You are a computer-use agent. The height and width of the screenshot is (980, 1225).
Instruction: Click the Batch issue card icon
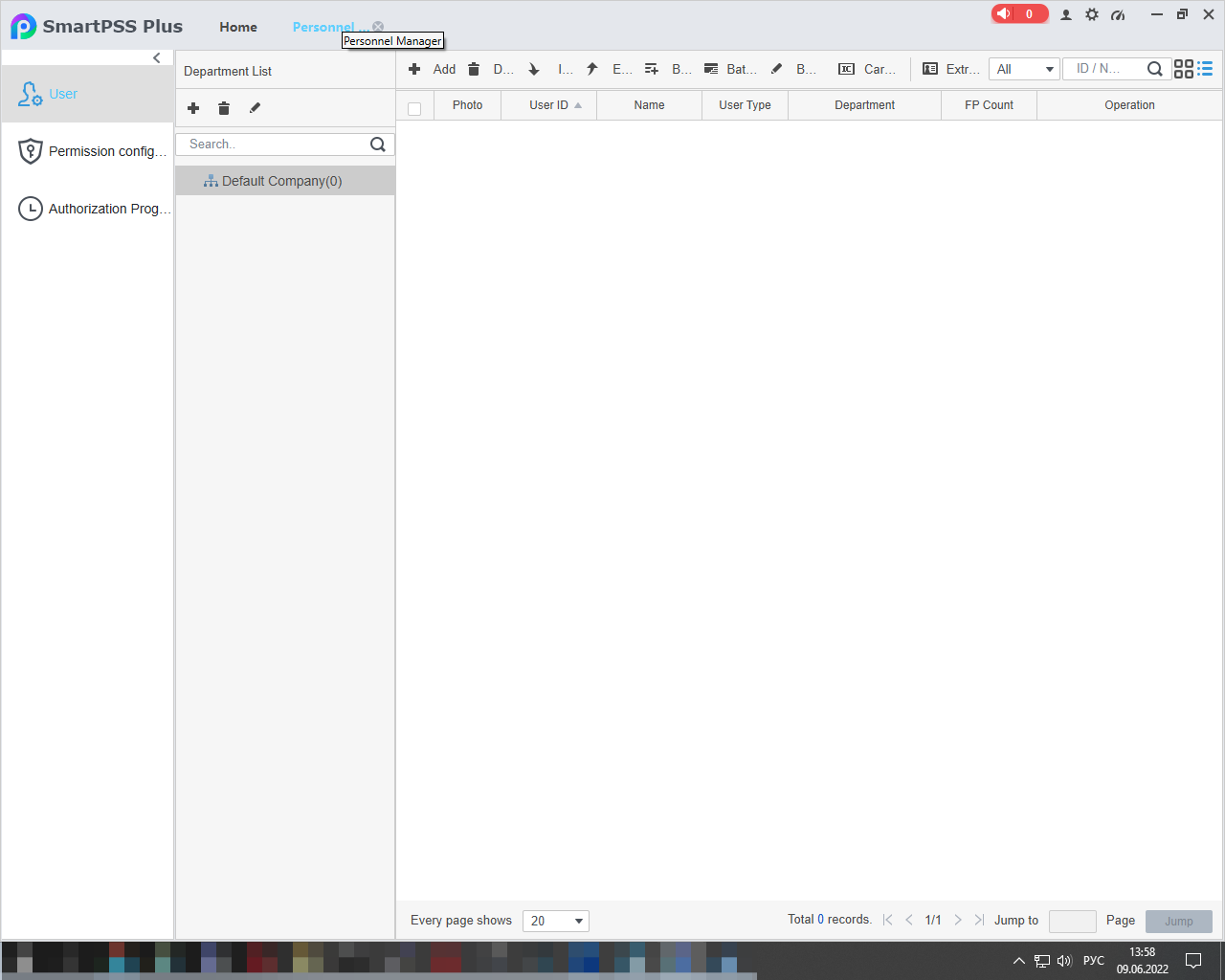pyautogui.click(x=711, y=69)
